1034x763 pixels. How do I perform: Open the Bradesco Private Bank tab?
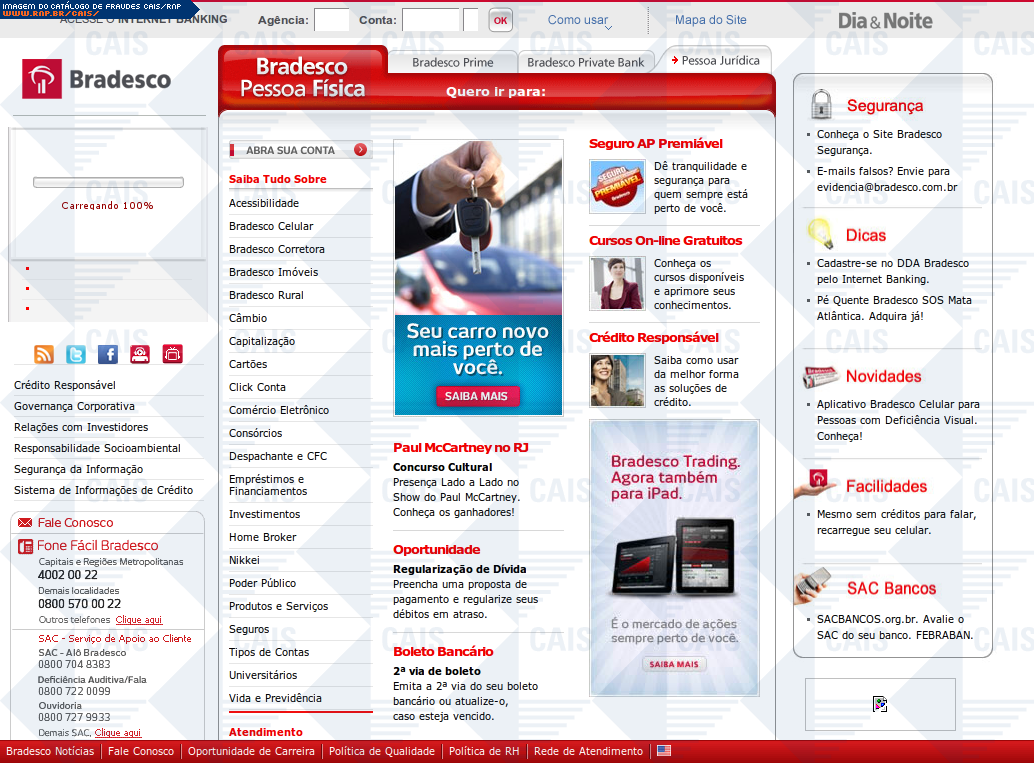585,62
